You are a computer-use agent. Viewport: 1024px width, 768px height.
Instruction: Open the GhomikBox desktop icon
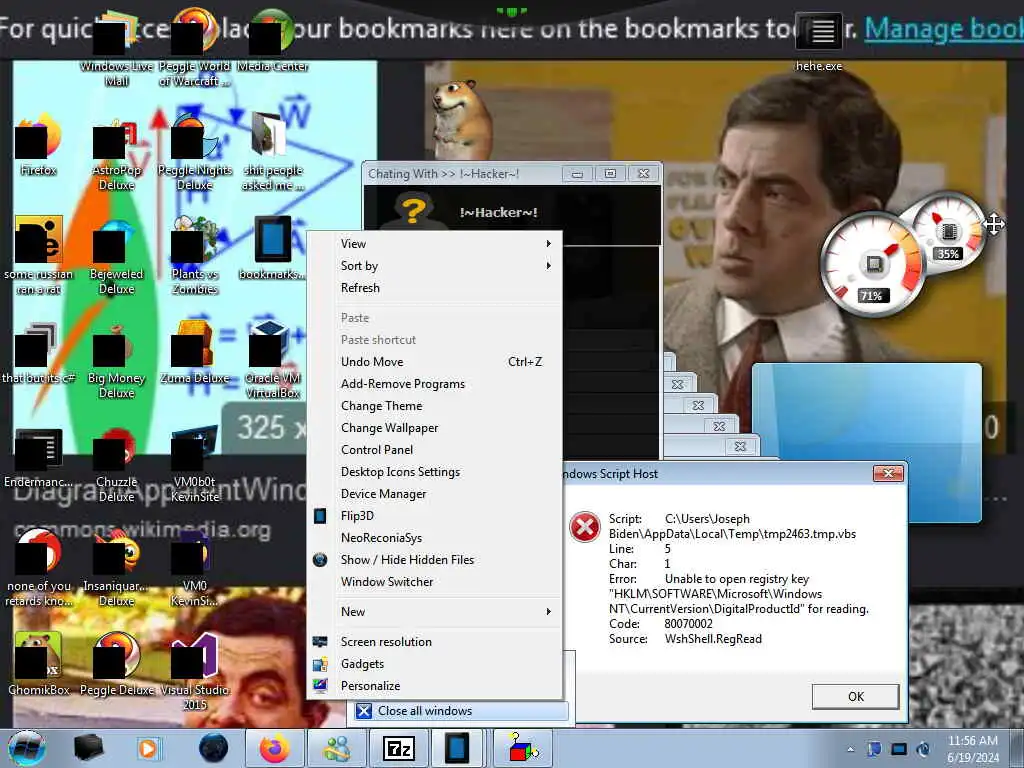(38, 664)
